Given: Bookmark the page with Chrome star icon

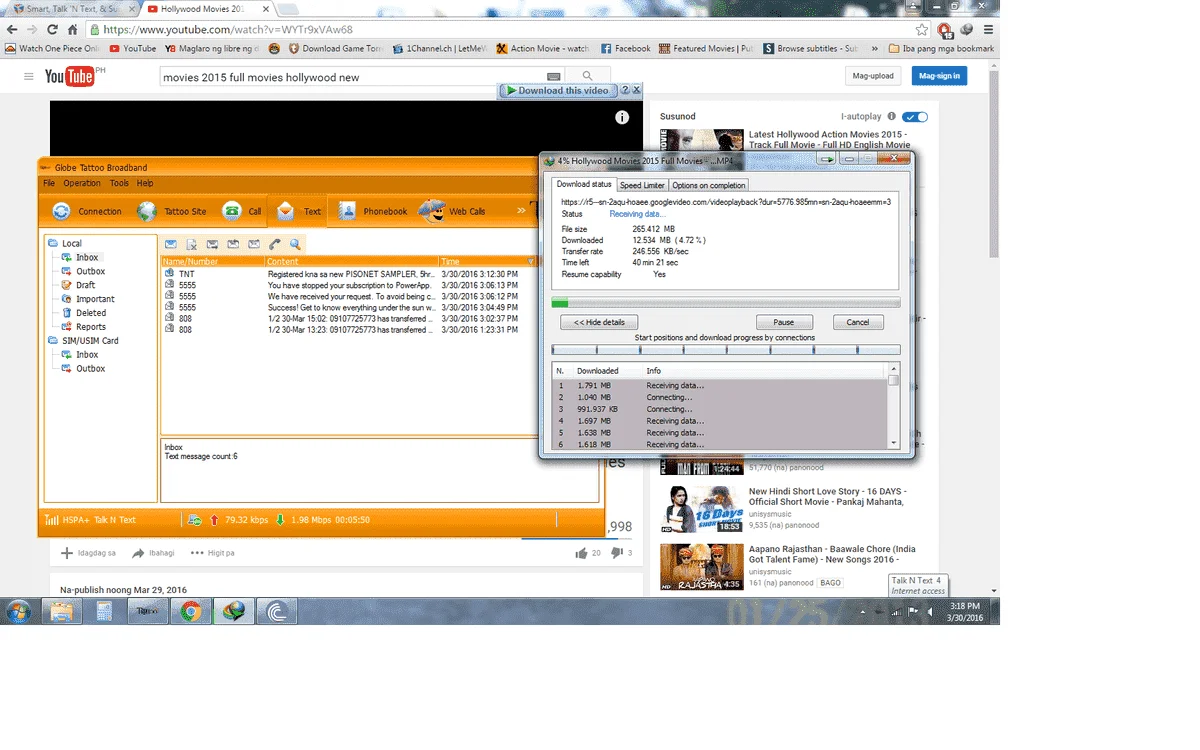Looking at the screenshot, I should [x=921, y=30].
